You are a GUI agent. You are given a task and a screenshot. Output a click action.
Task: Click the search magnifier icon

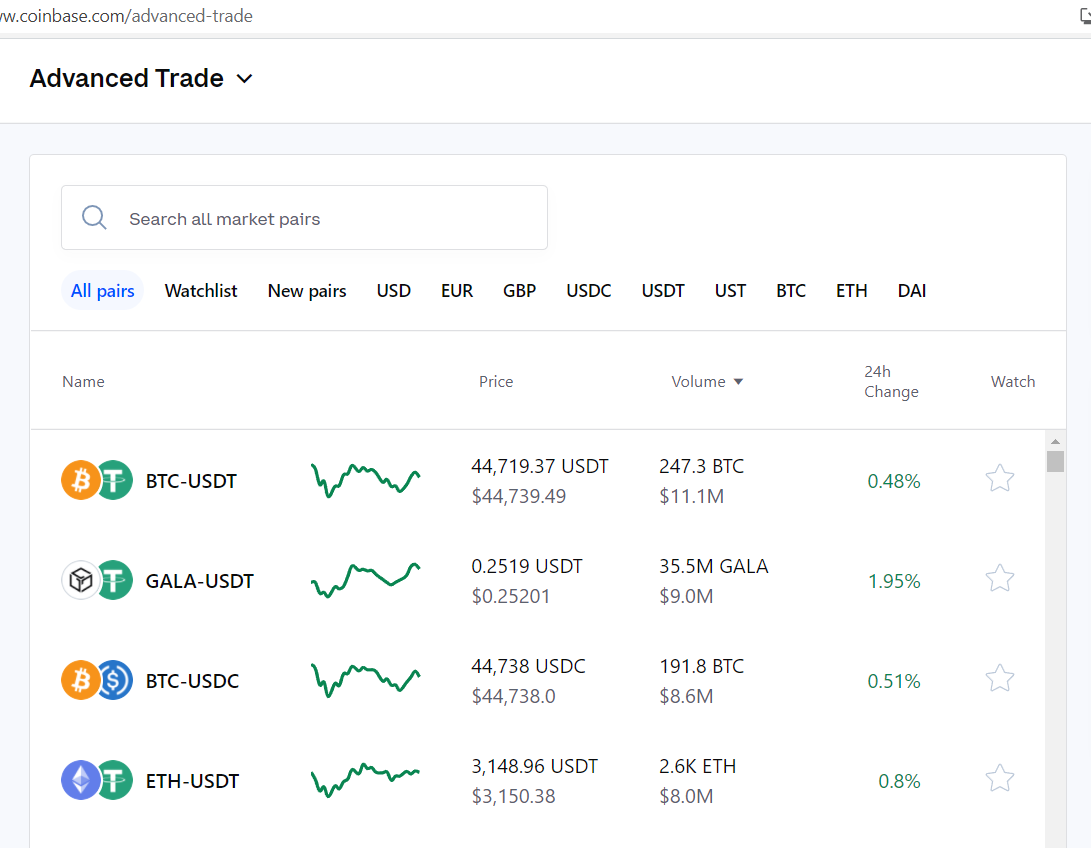[x=94, y=218]
